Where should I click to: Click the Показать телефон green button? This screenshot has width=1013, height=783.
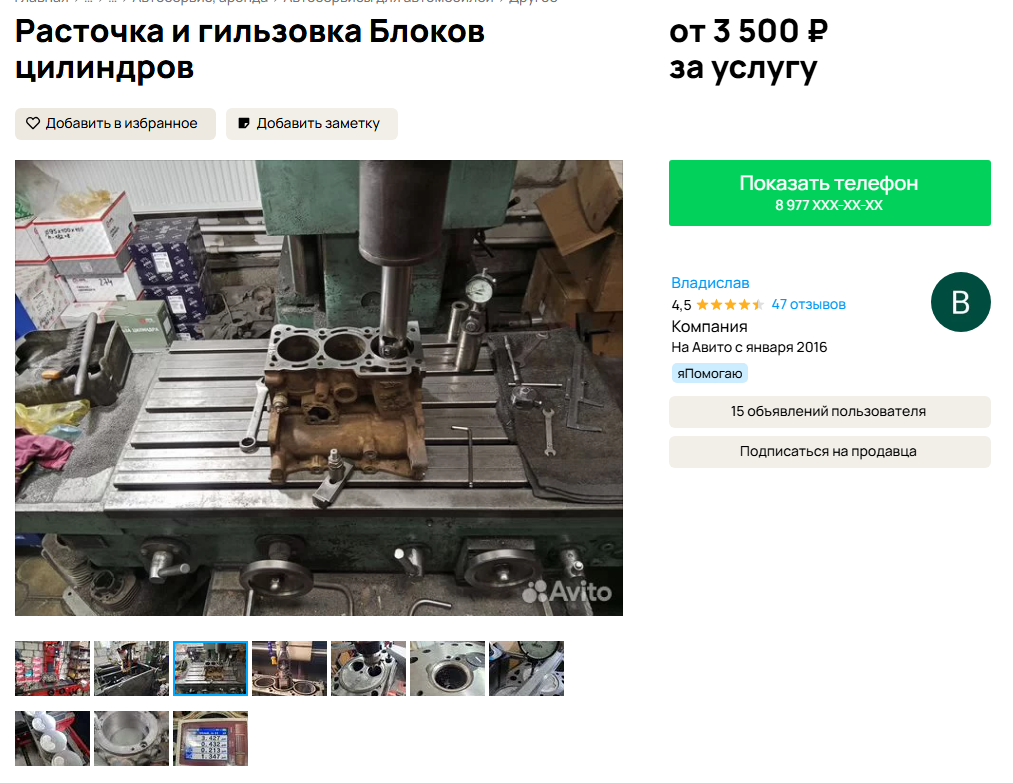(x=829, y=193)
